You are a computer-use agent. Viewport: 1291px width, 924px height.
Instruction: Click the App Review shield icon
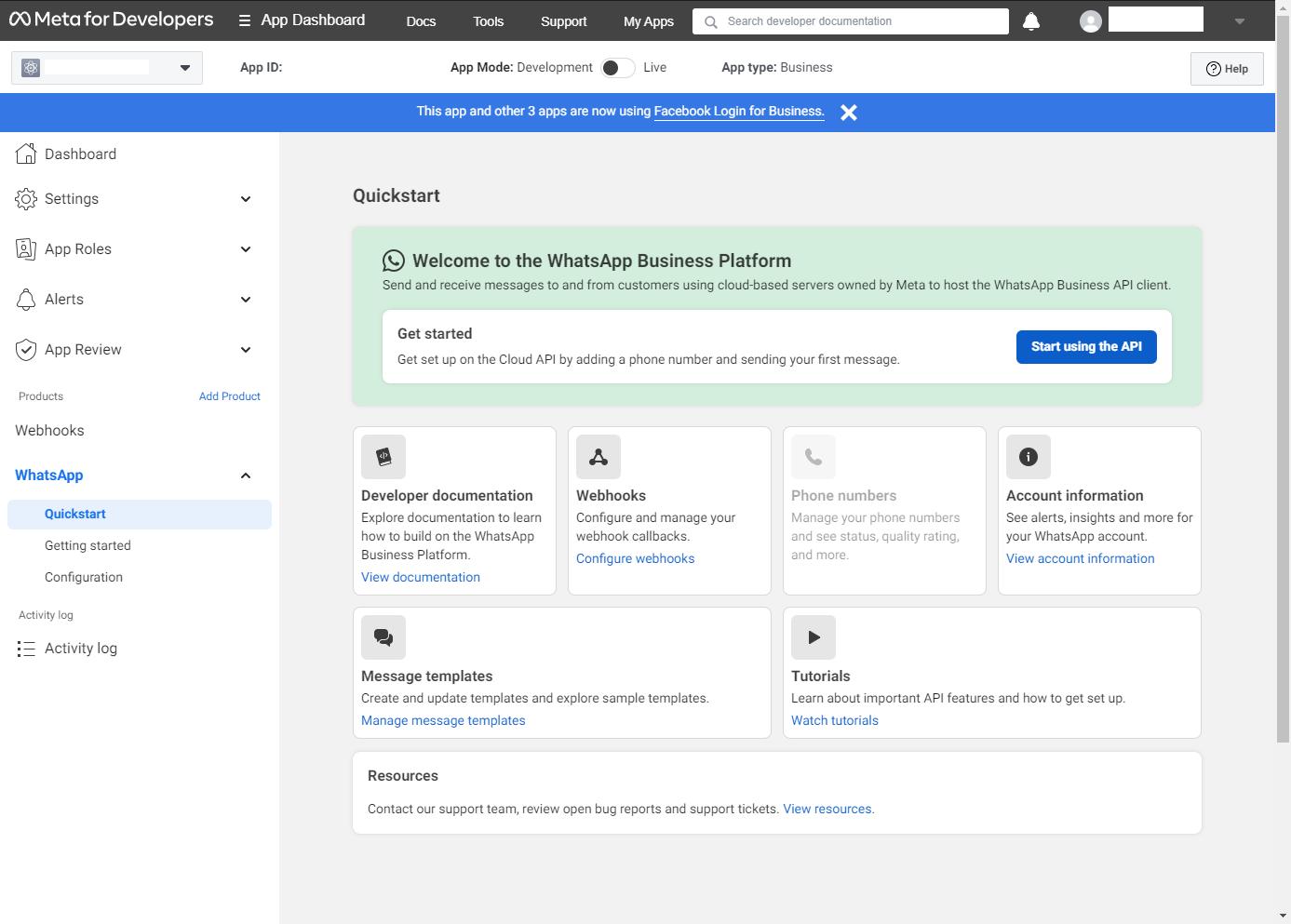26,349
